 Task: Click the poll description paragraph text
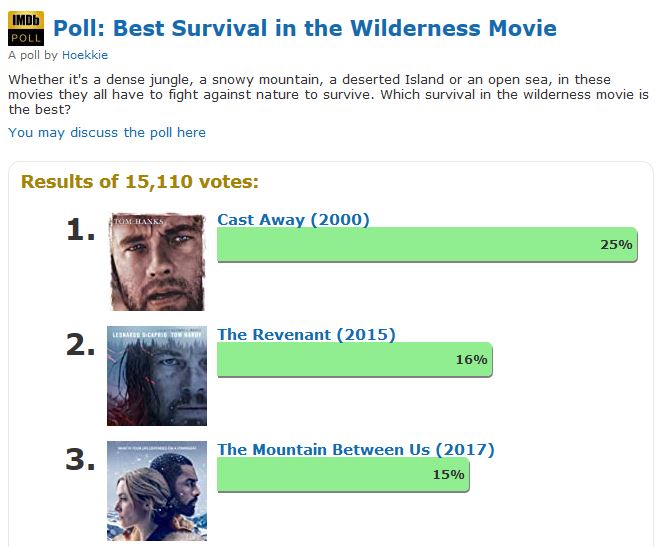click(328, 95)
